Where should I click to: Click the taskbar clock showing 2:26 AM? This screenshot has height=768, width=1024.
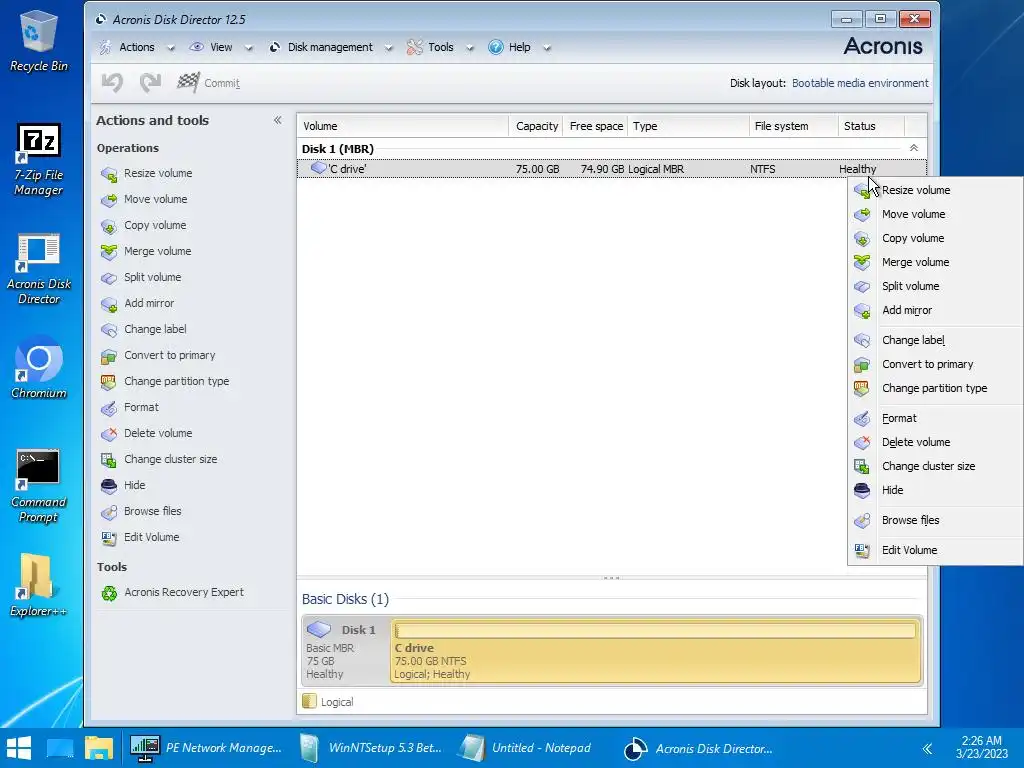(x=981, y=747)
